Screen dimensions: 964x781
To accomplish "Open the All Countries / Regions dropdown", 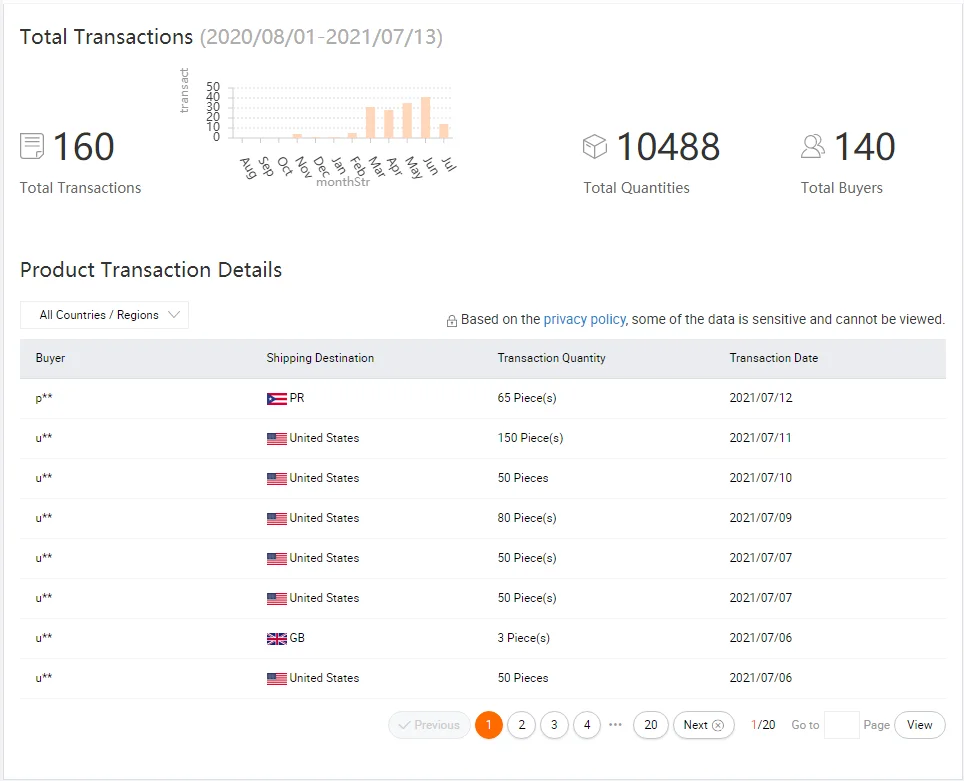I will tap(104, 315).
